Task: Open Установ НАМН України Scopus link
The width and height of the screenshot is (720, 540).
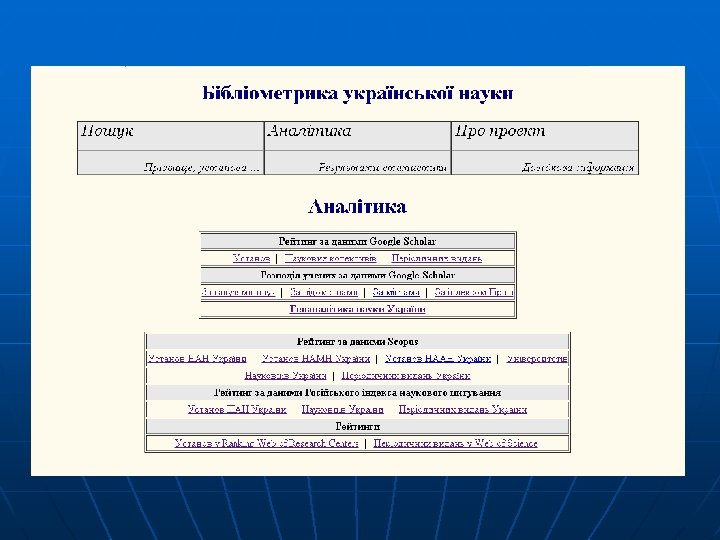Action: [315, 359]
